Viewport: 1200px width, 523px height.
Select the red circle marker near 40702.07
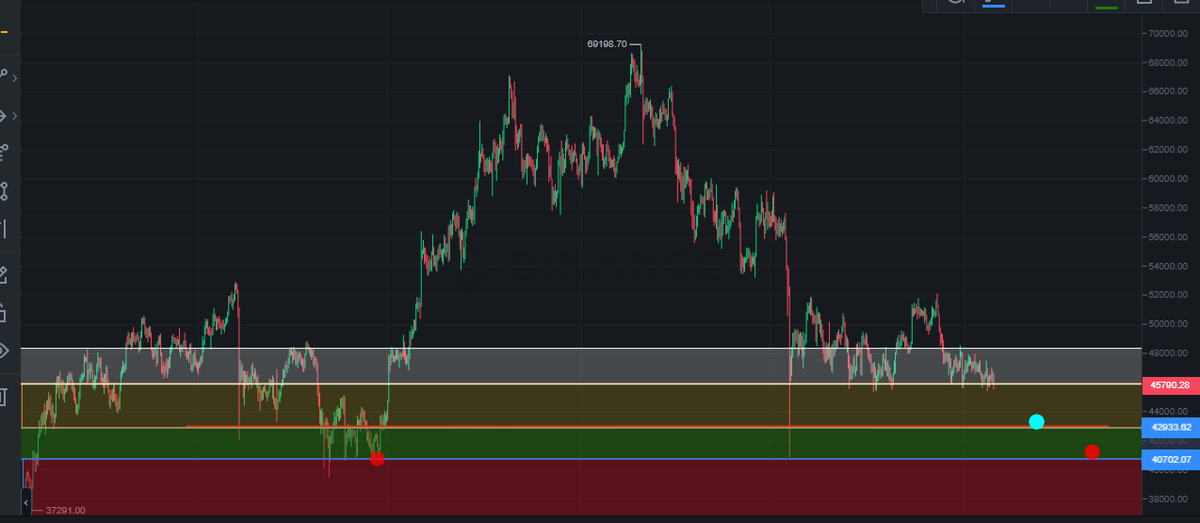click(1092, 452)
